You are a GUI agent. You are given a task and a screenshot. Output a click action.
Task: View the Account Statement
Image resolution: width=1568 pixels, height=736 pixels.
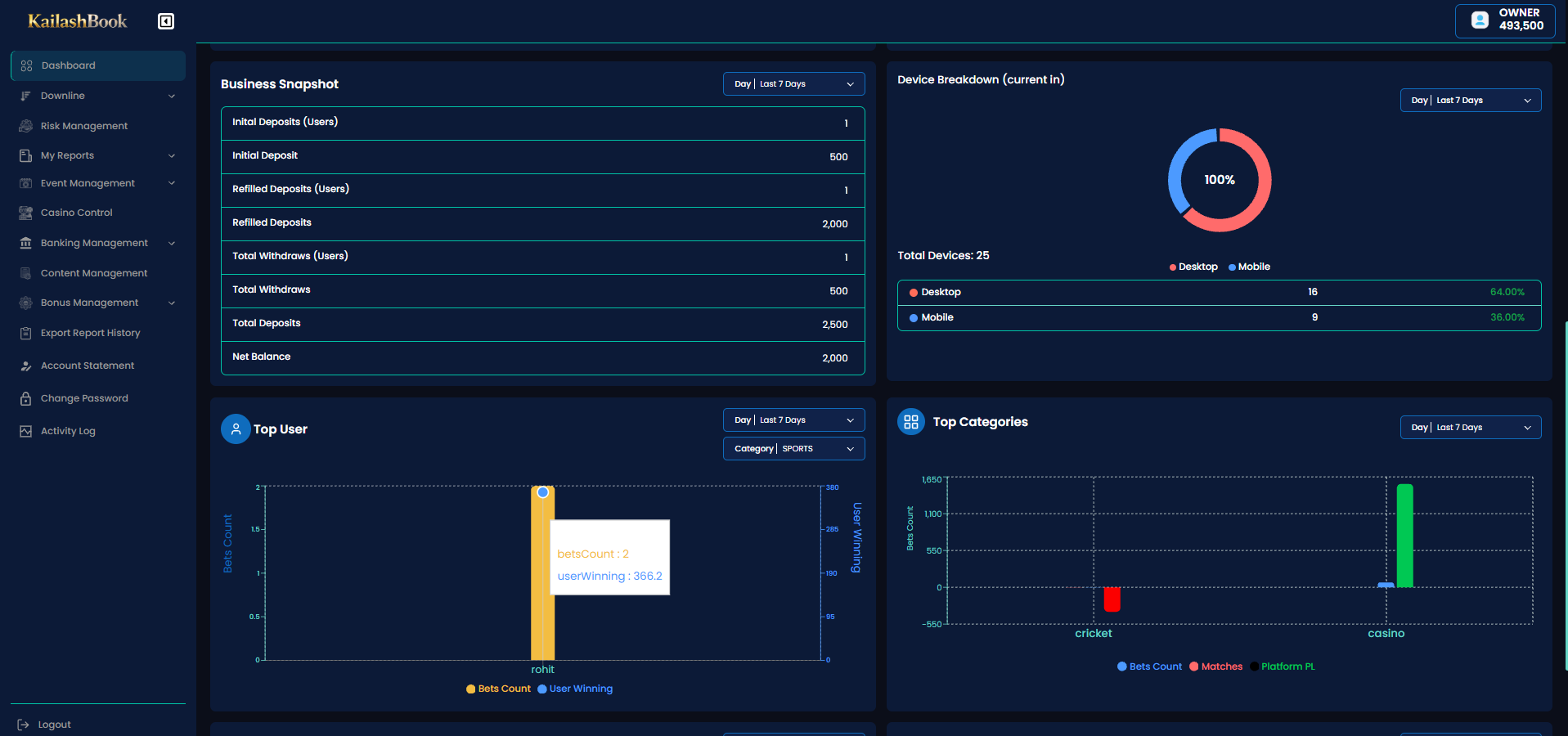[x=88, y=366]
